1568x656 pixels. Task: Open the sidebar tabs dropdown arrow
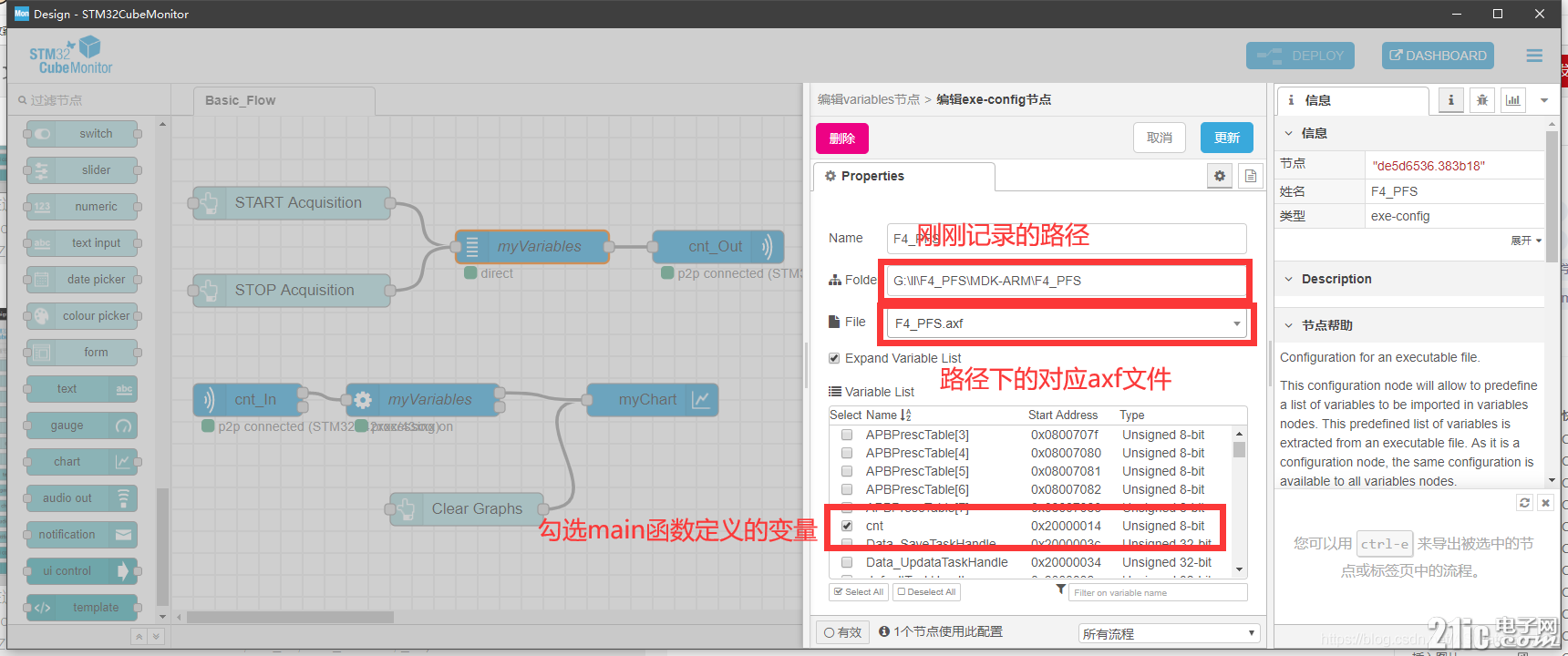pyautogui.click(x=1544, y=100)
